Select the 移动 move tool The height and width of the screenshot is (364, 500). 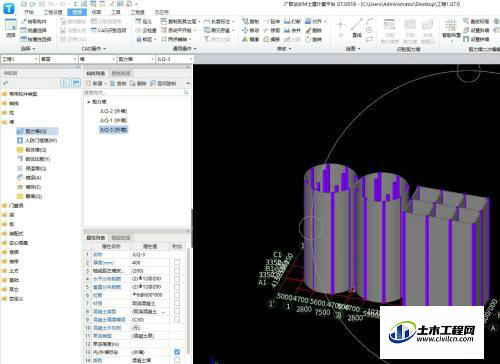(251, 30)
